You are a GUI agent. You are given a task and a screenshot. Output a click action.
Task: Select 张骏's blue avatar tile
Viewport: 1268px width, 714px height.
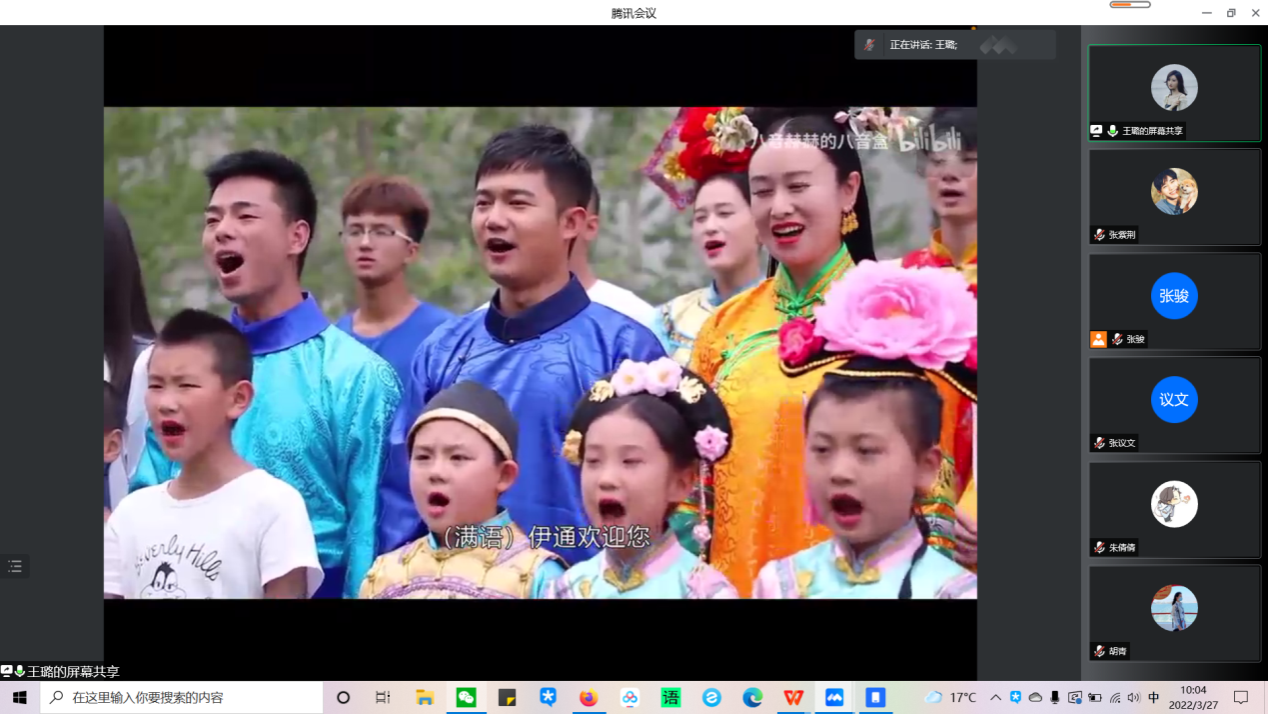tap(1174, 296)
